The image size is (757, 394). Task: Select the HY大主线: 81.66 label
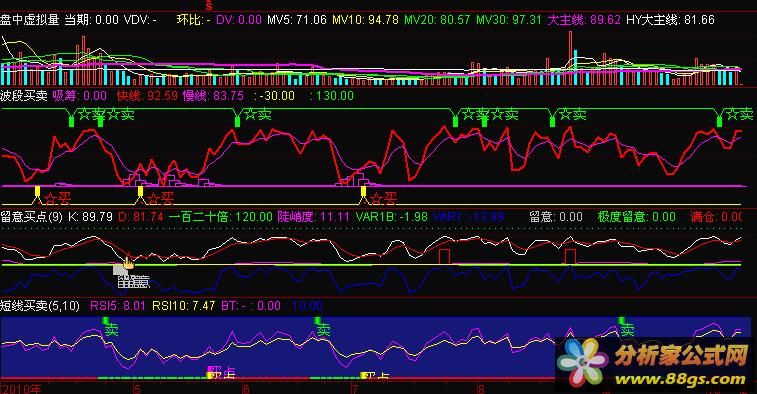coord(670,20)
